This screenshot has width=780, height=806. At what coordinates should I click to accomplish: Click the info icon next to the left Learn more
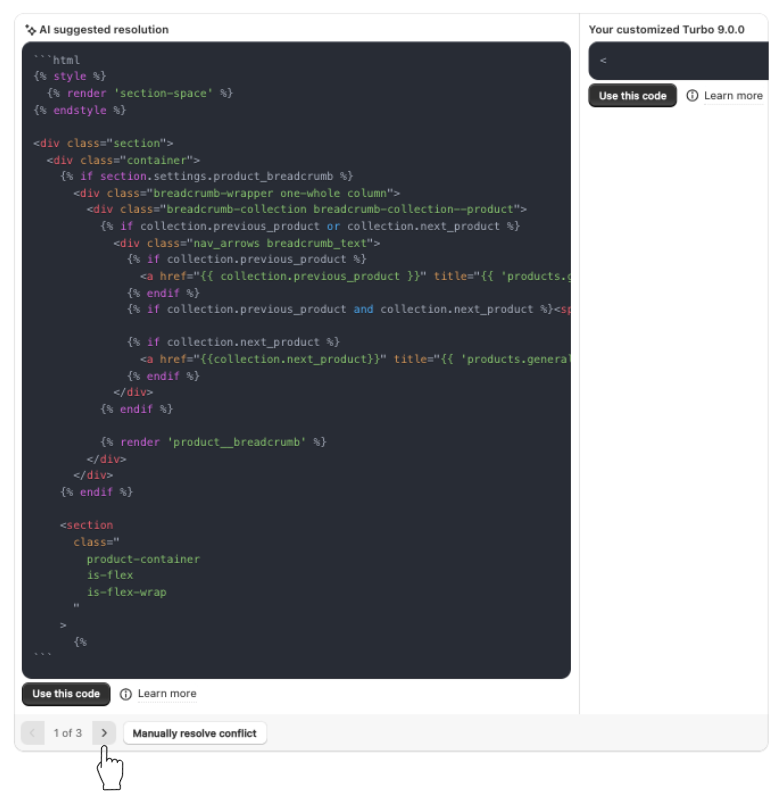[x=125, y=694]
